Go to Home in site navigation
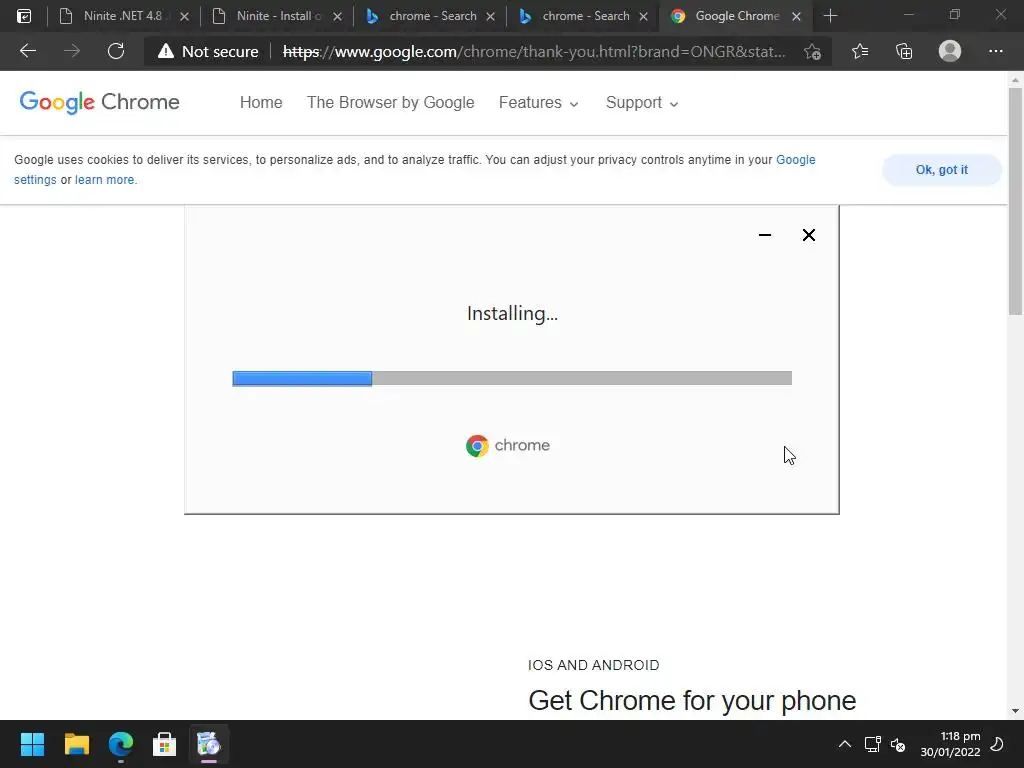The height and width of the screenshot is (768, 1024). pyautogui.click(x=261, y=103)
